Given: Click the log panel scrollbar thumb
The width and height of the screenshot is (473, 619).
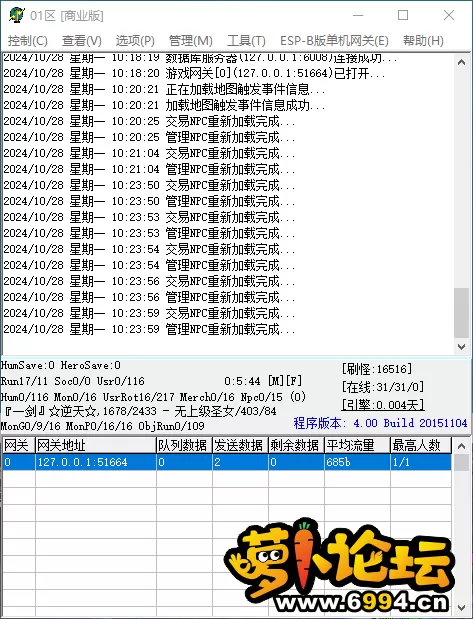Looking at the screenshot, I should [461, 313].
